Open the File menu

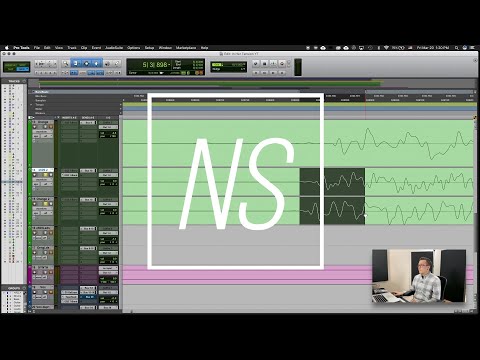[37, 48]
